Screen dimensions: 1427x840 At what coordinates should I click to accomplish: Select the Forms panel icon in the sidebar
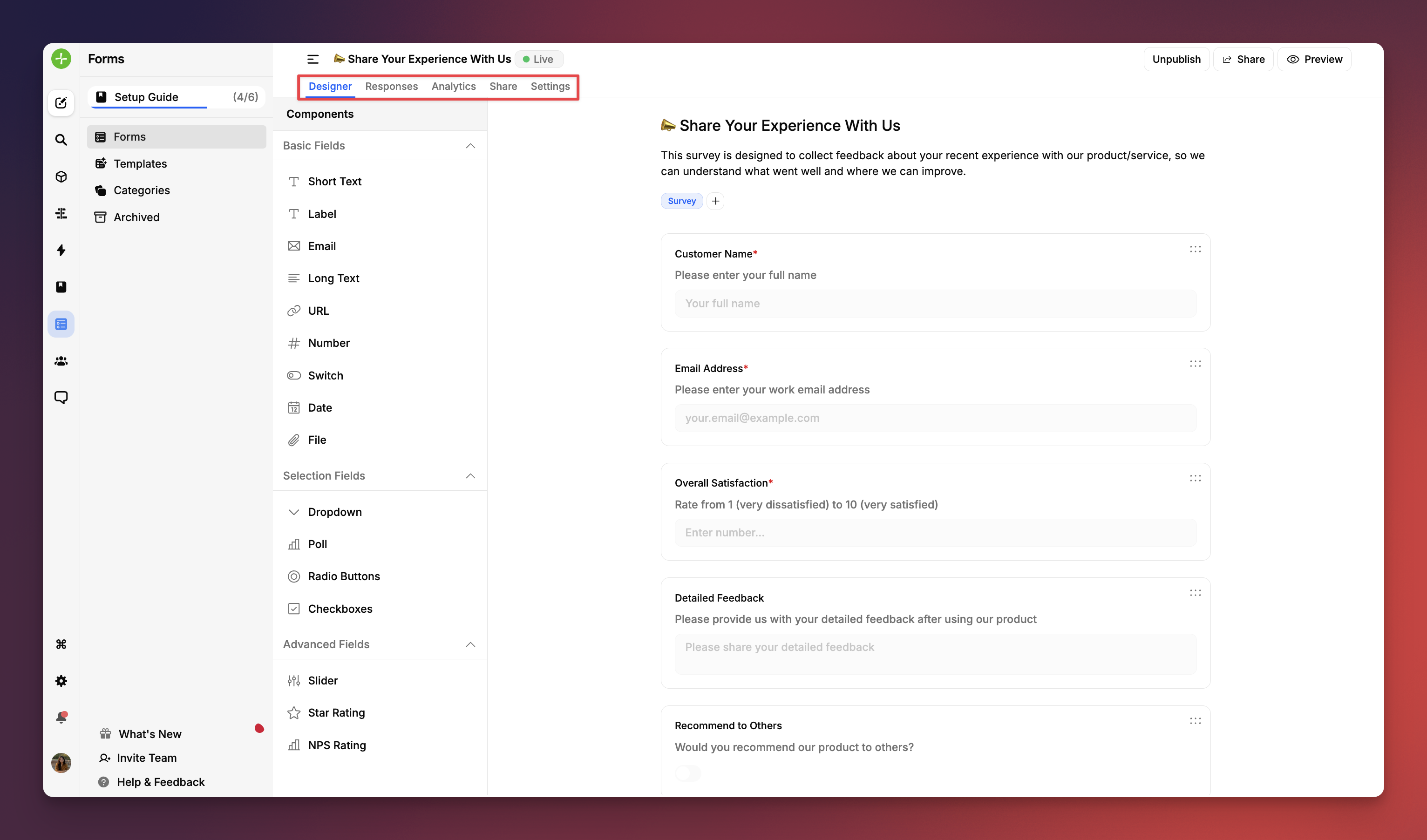[x=61, y=324]
